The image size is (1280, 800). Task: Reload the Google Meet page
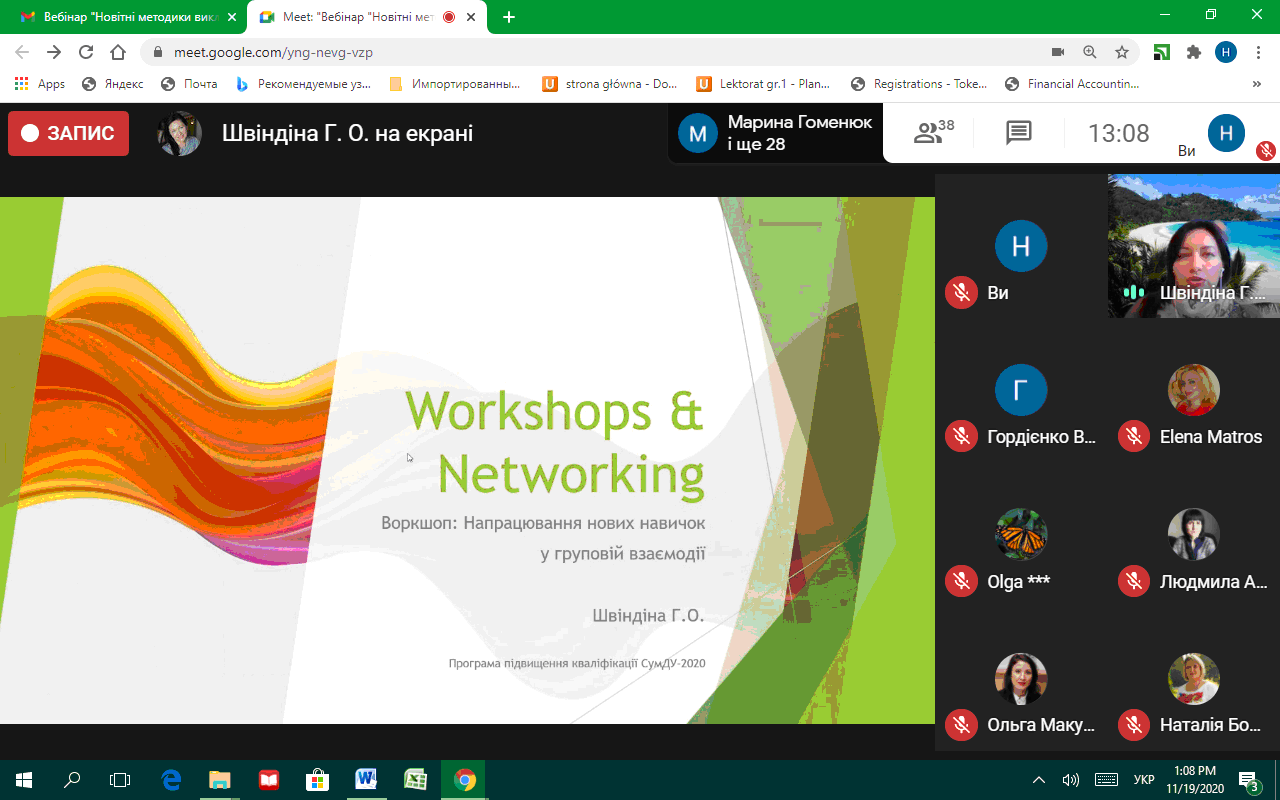point(86,52)
